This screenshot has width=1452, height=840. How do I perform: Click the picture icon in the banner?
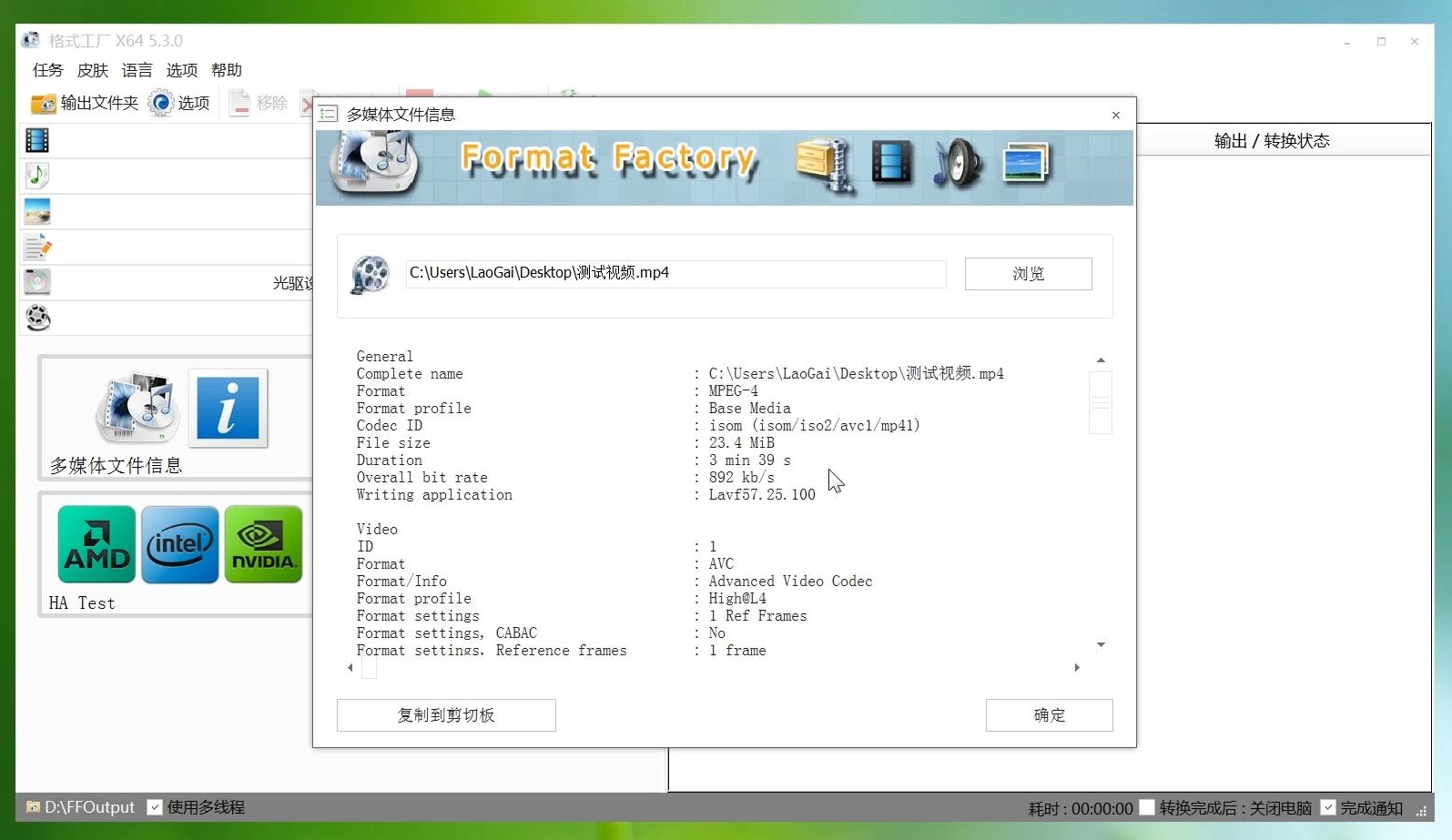(1026, 164)
